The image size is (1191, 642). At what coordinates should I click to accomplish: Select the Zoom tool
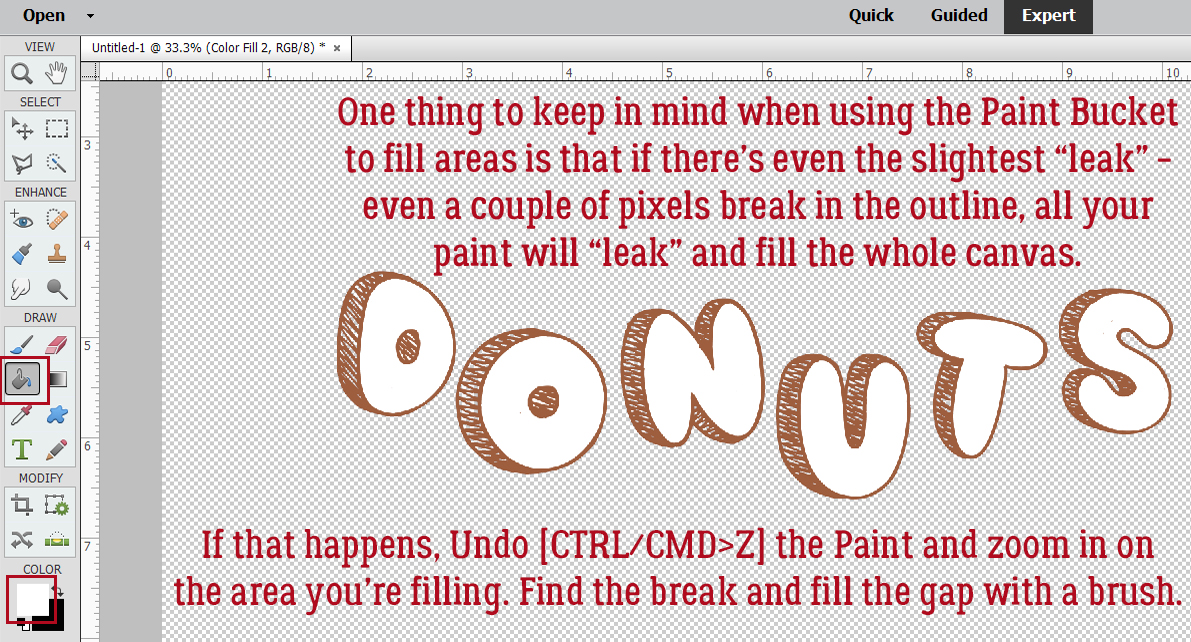click(x=22, y=73)
